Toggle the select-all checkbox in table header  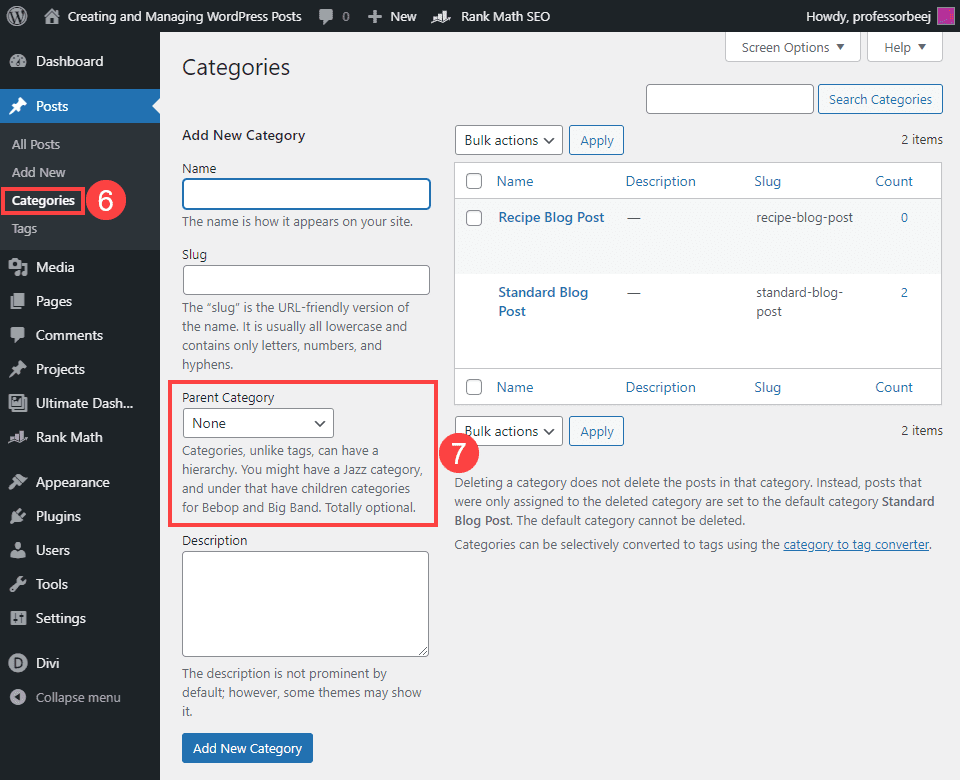tap(475, 181)
